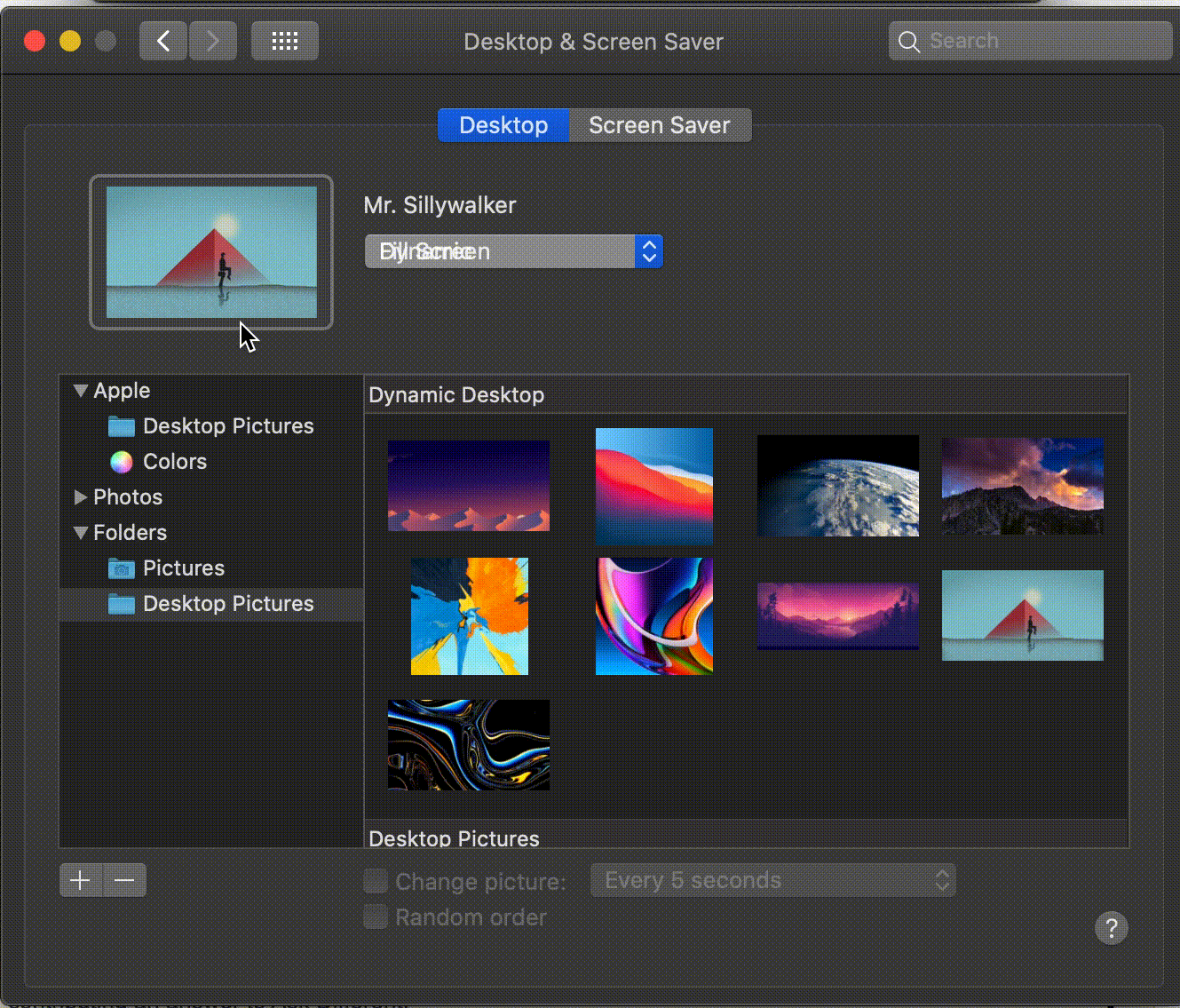
Task: Enable the Random order checkbox
Action: tap(375, 917)
